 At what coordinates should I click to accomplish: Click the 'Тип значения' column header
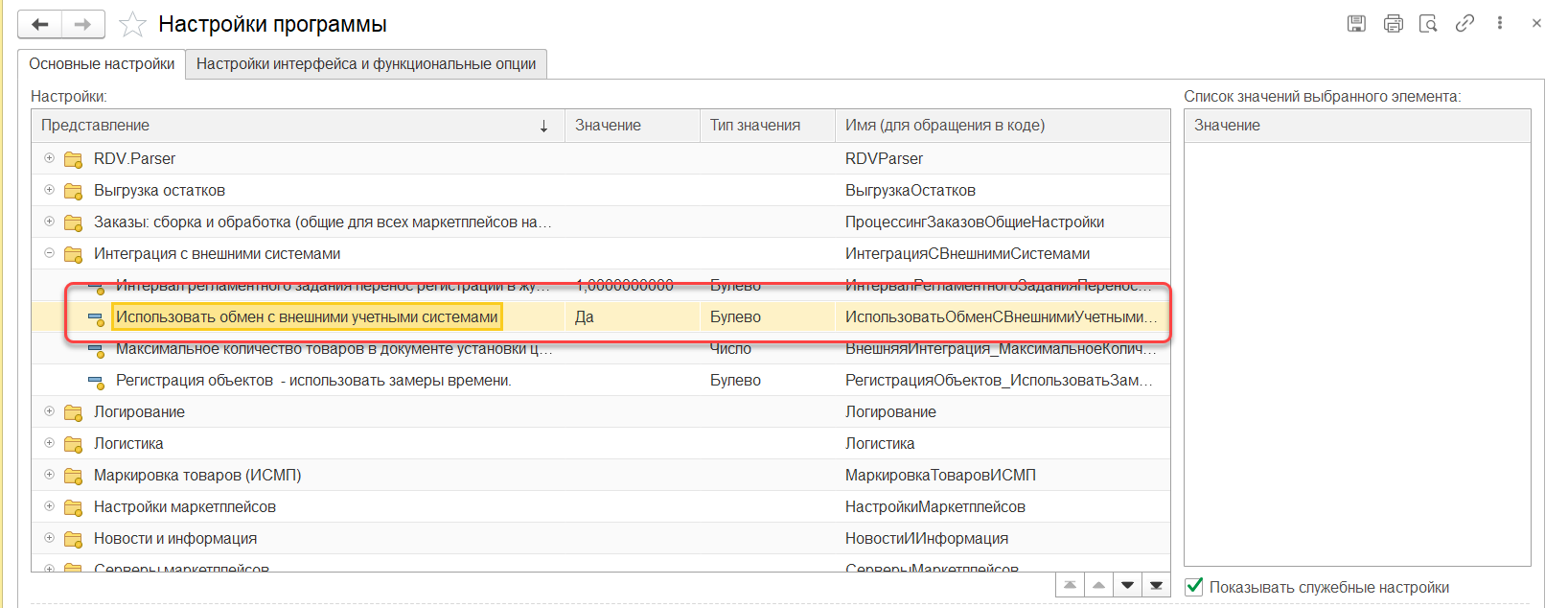pos(755,126)
